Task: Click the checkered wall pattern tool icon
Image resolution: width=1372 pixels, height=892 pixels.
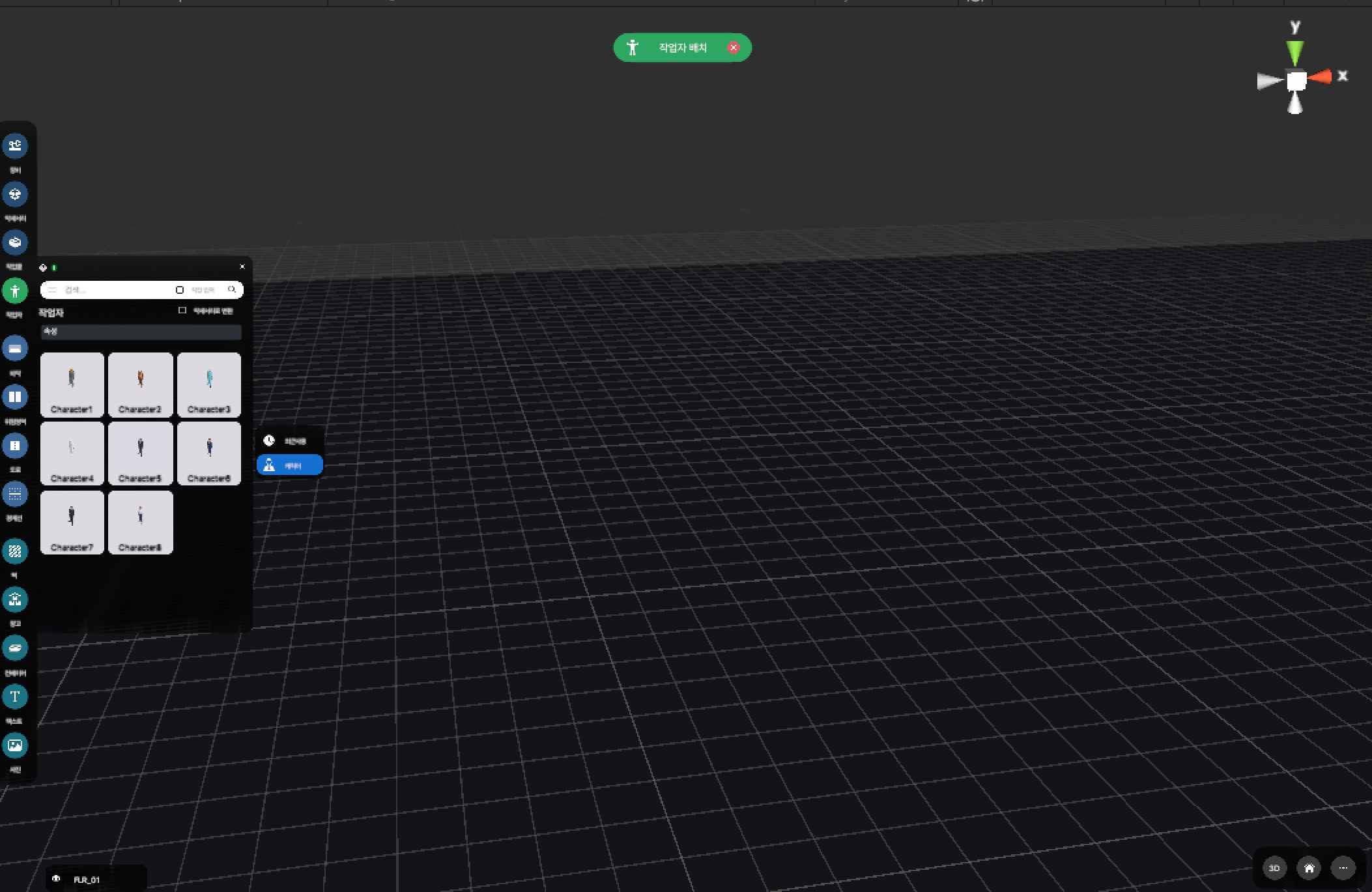Action: tap(15, 551)
